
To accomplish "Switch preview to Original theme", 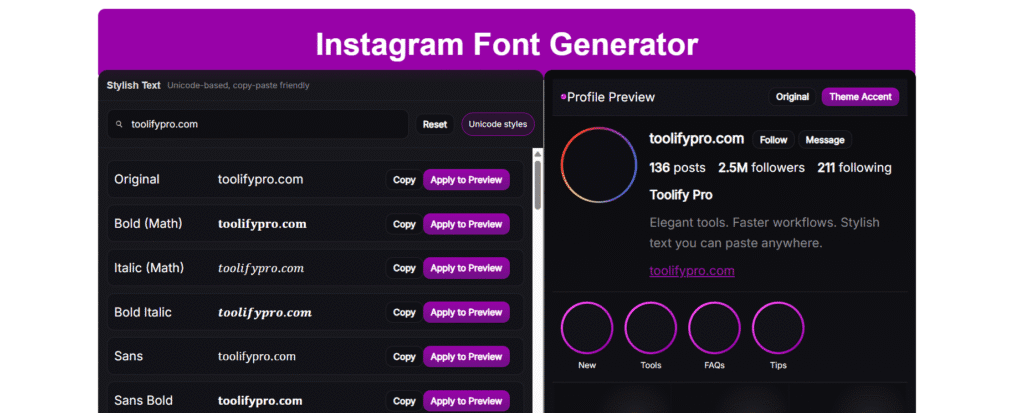I will point(792,97).
